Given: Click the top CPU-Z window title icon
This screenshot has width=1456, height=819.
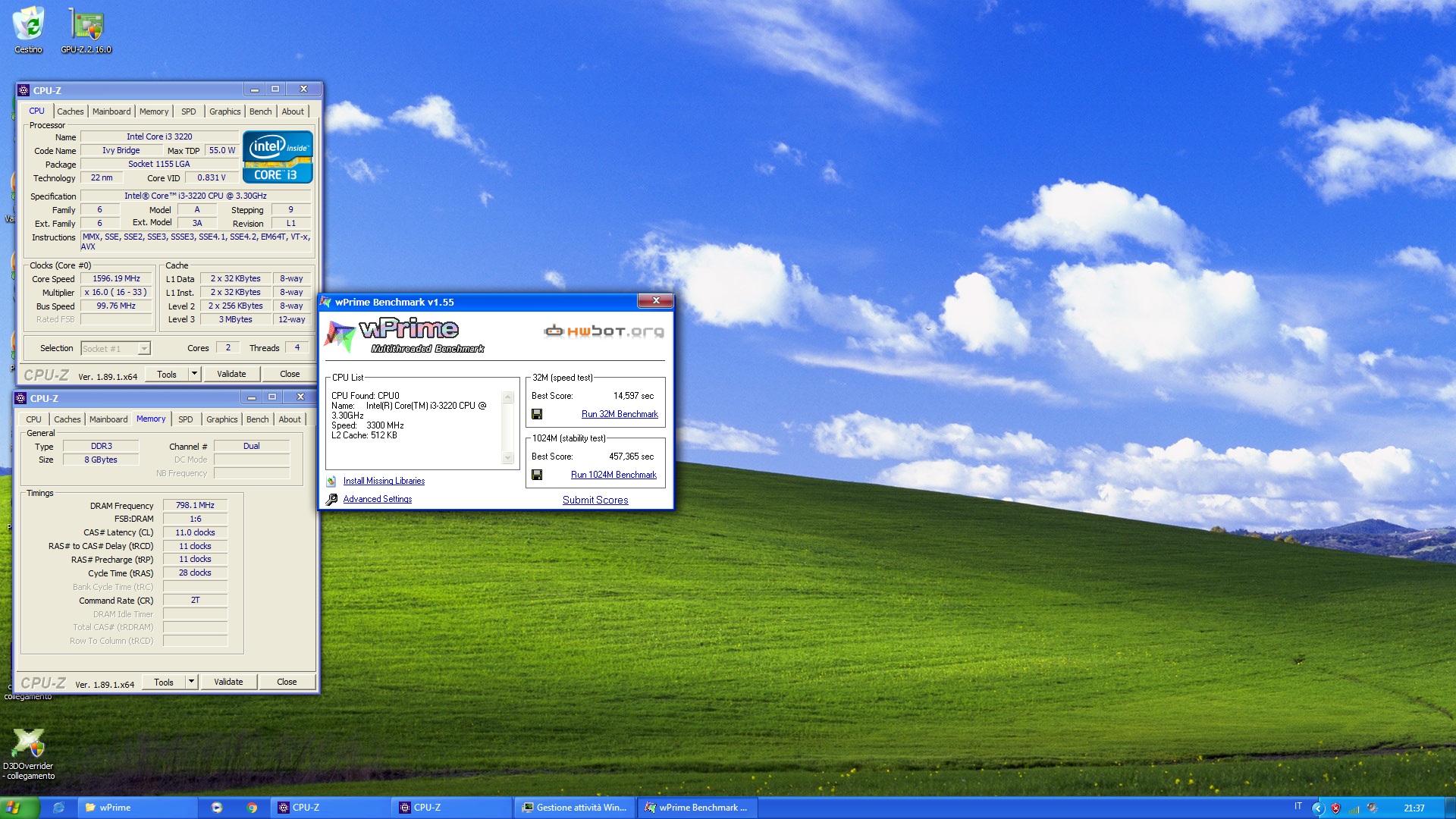Looking at the screenshot, I should click(24, 90).
